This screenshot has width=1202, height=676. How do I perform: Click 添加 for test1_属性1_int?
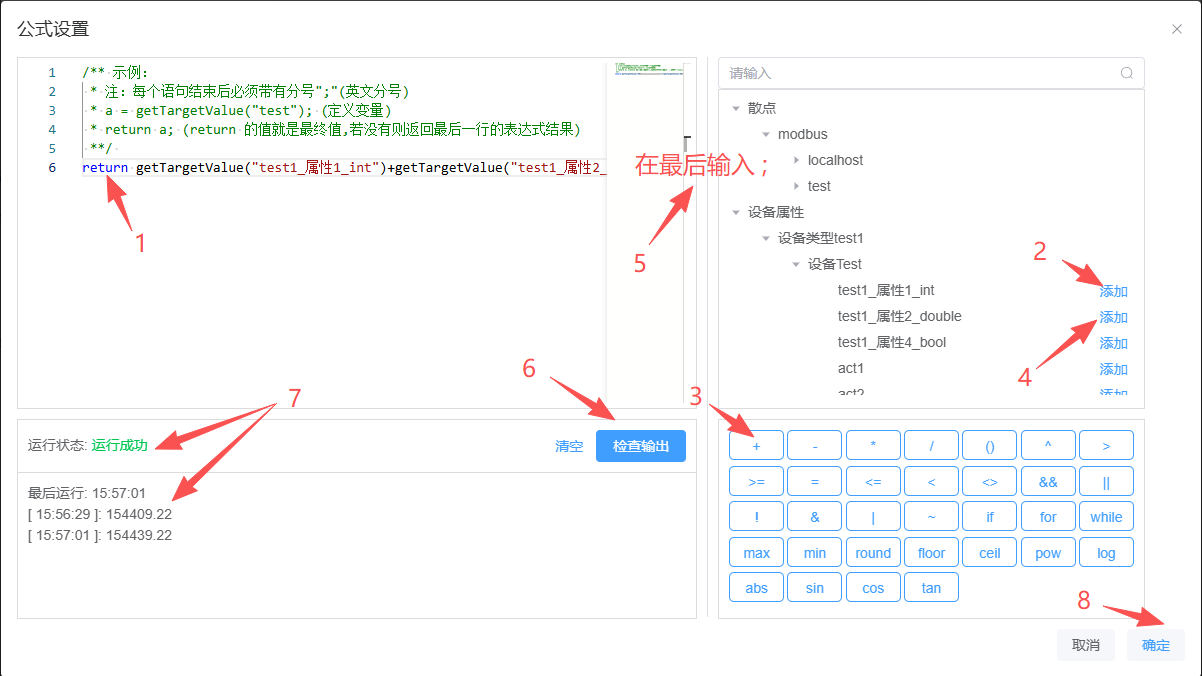(x=1114, y=291)
